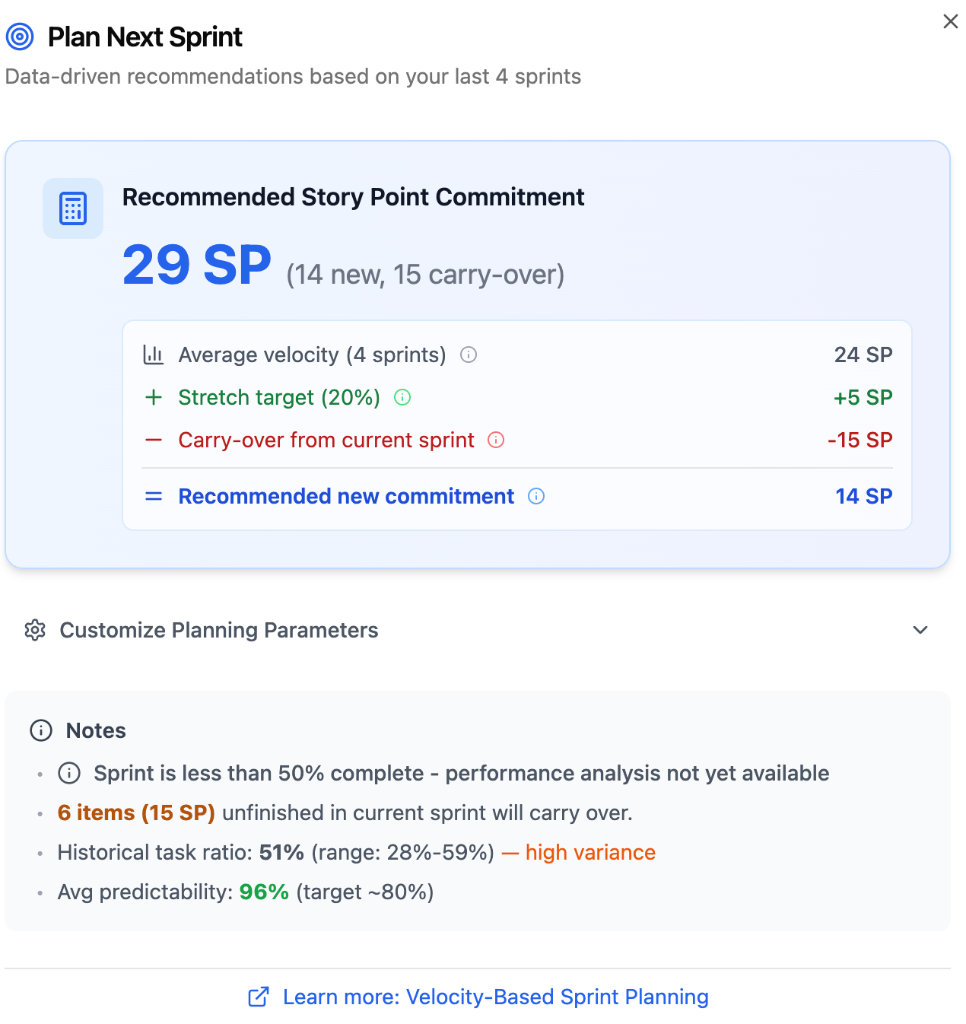
Task: Click the minus icon before Carry-over
Action: coord(153,440)
